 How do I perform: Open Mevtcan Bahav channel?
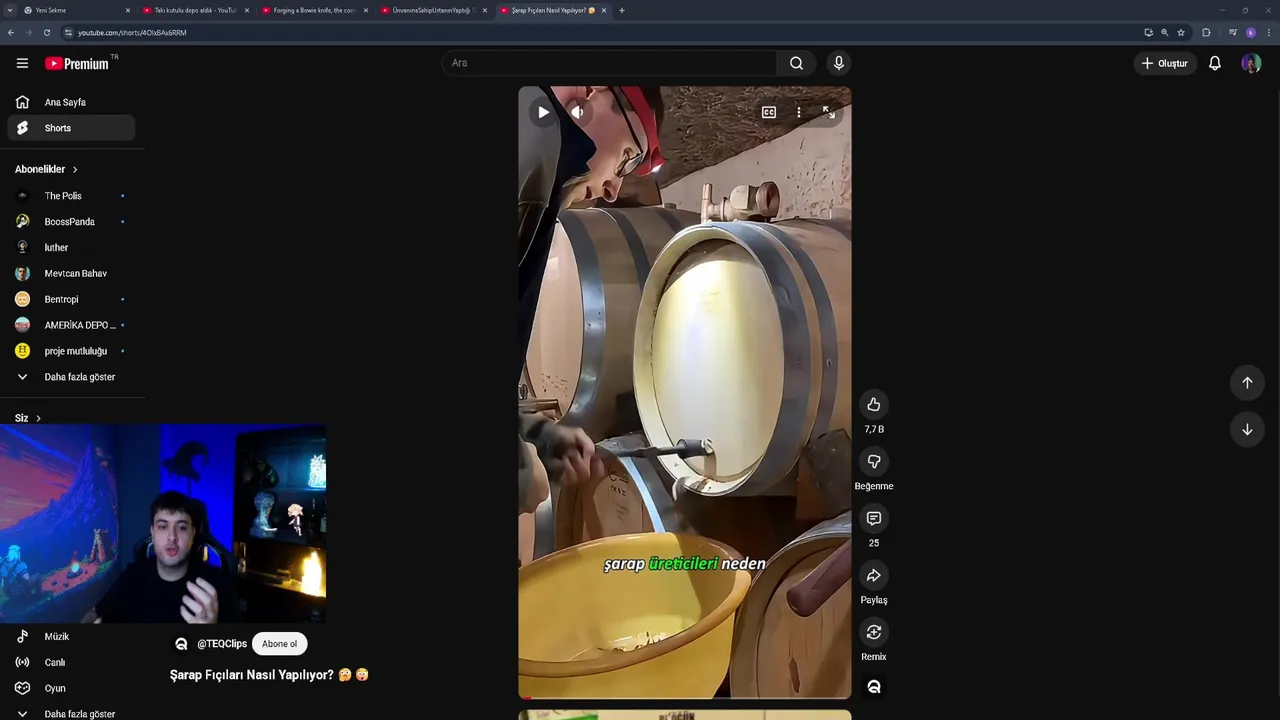coord(71,273)
